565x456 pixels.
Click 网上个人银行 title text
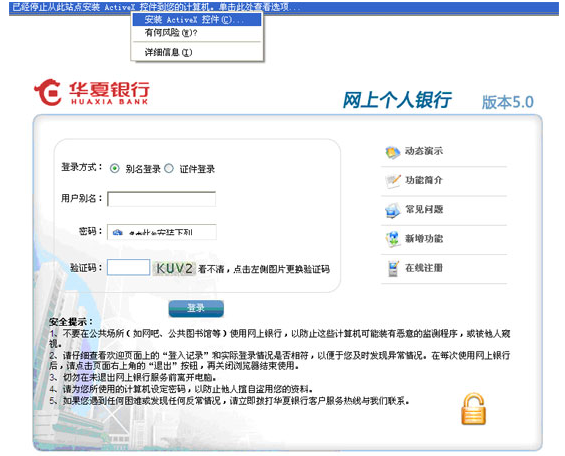pyautogui.click(x=396, y=100)
